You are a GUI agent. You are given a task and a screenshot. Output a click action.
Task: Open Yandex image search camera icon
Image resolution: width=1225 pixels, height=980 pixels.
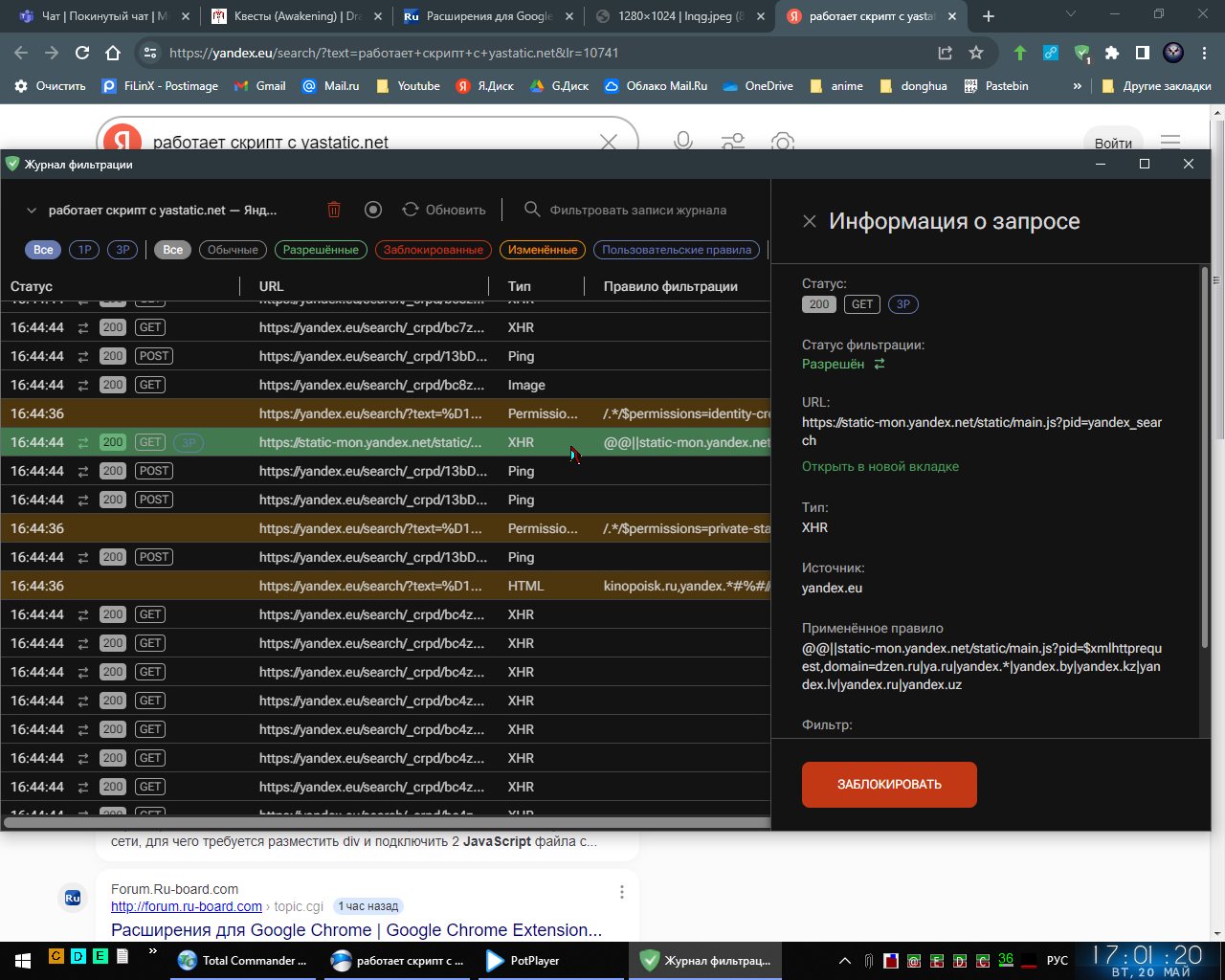point(783,143)
